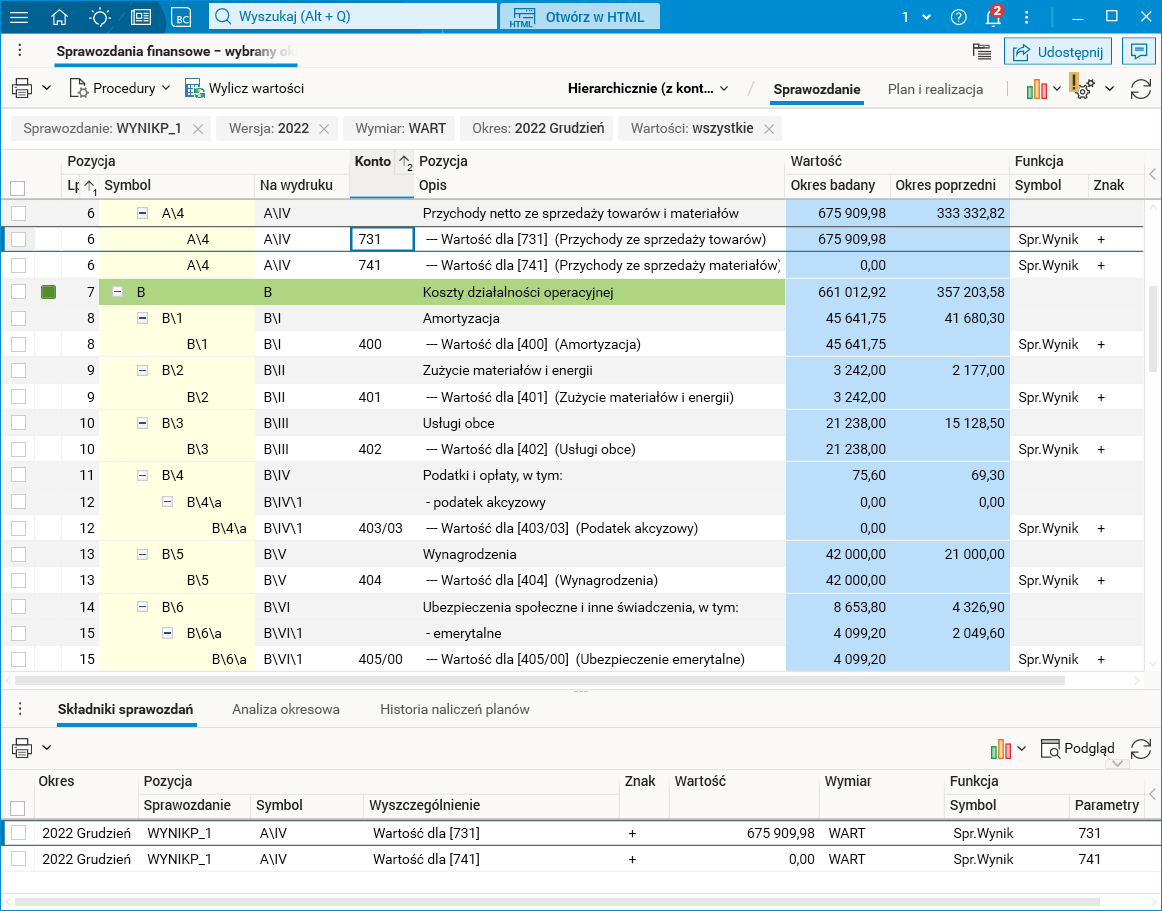Image resolution: width=1162 pixels, height=911 pixels.
Task: Collapse the B\4\a tree node
Action: [167, 502]
